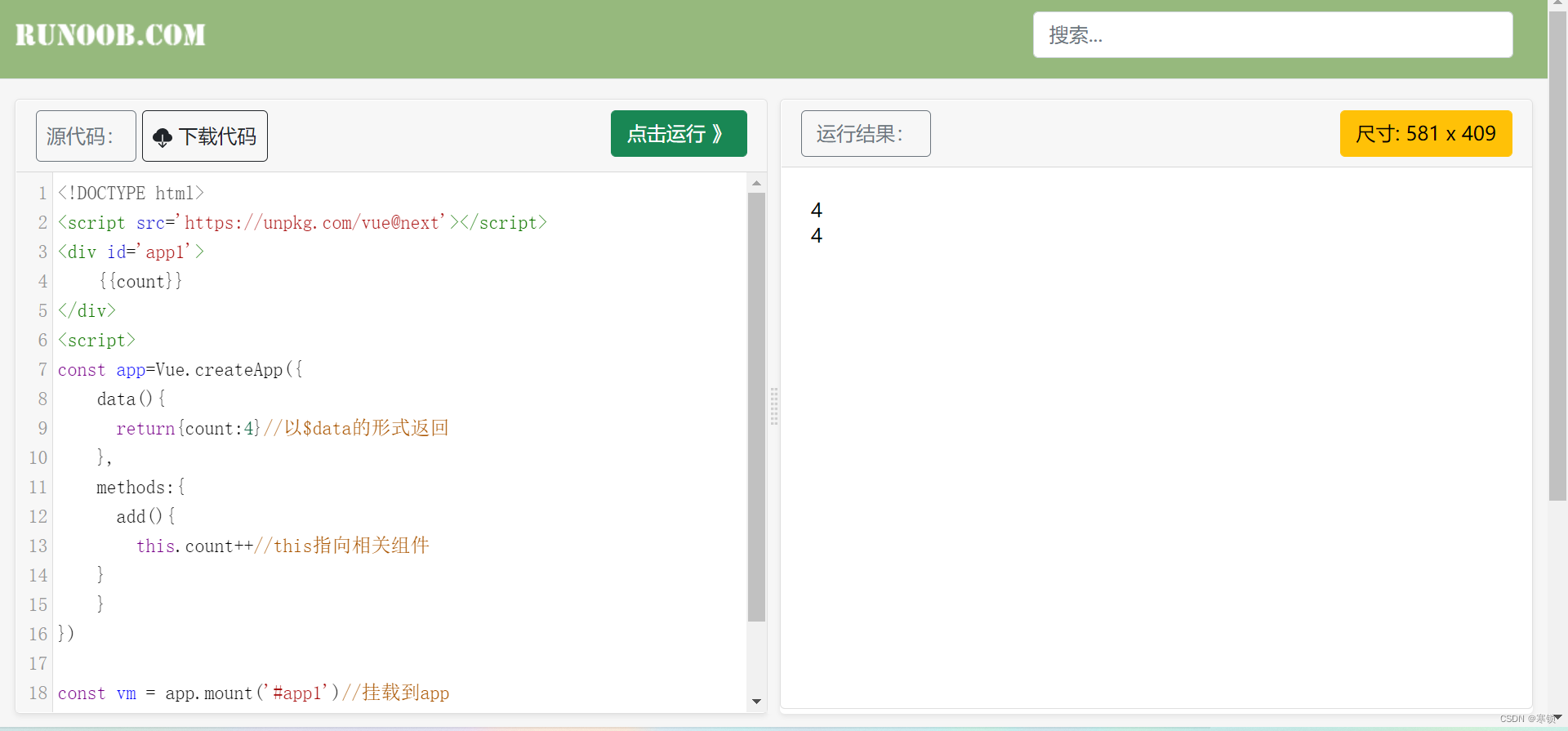This screenshot has width=1568, height=731.
Task: Click the </div> closing tag line
Action: pos(87,311)
